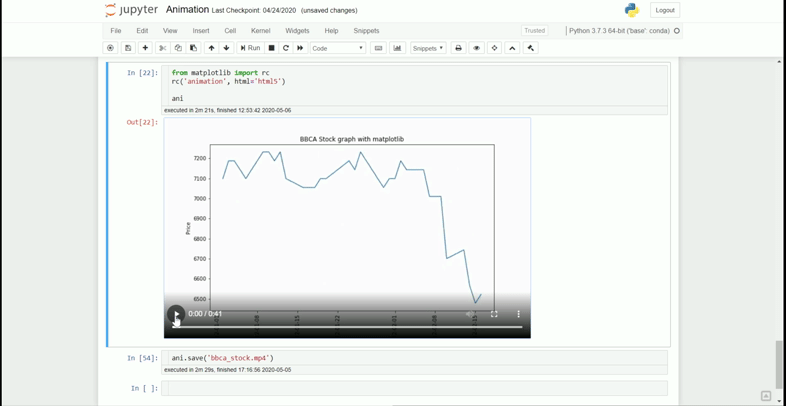This screenshot has width=786, height=406.
Task: Move the selected cell up
Action: point(212,48)
